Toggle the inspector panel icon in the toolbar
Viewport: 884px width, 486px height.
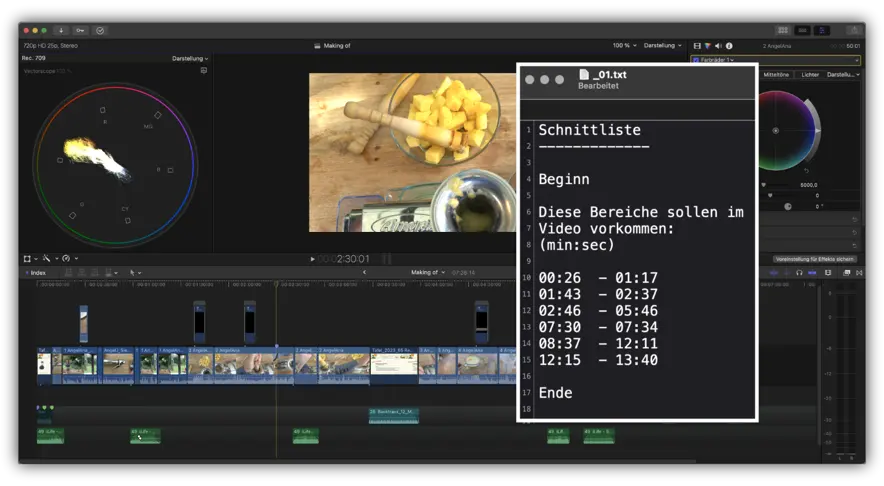821,30
